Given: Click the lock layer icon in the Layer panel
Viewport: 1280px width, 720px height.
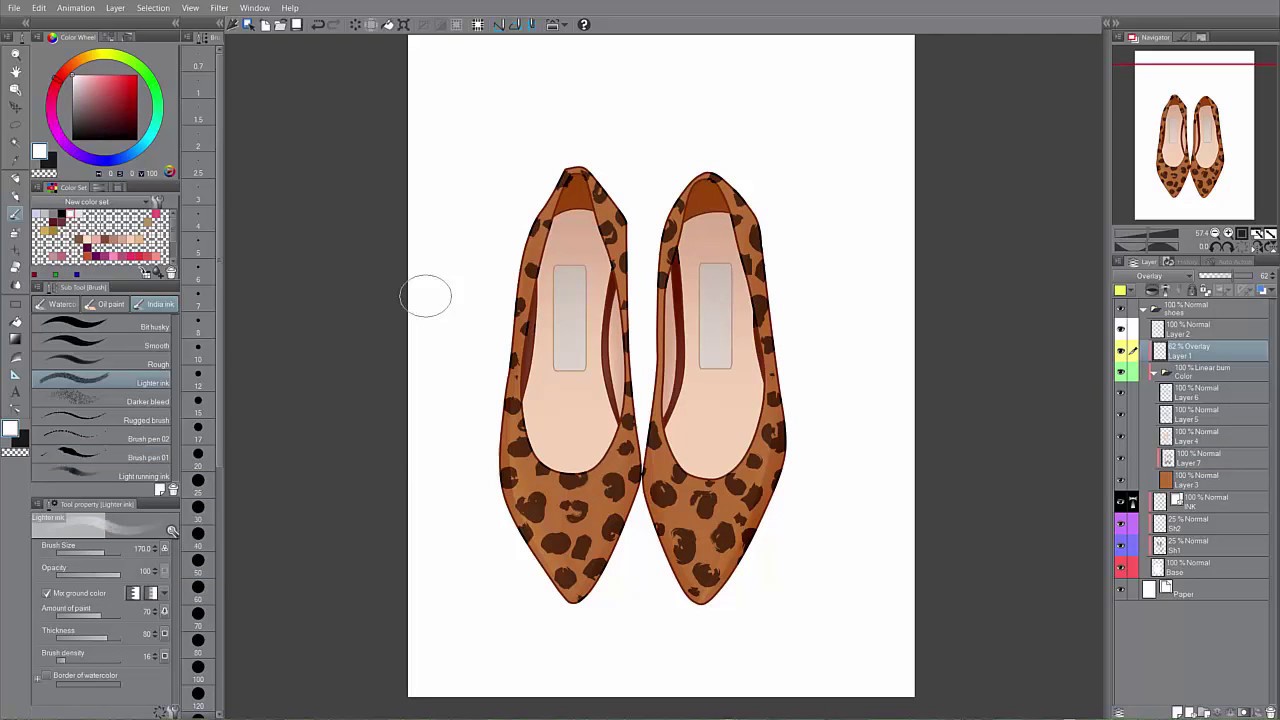Looking at the screenshot, I should click(1191, 290).
